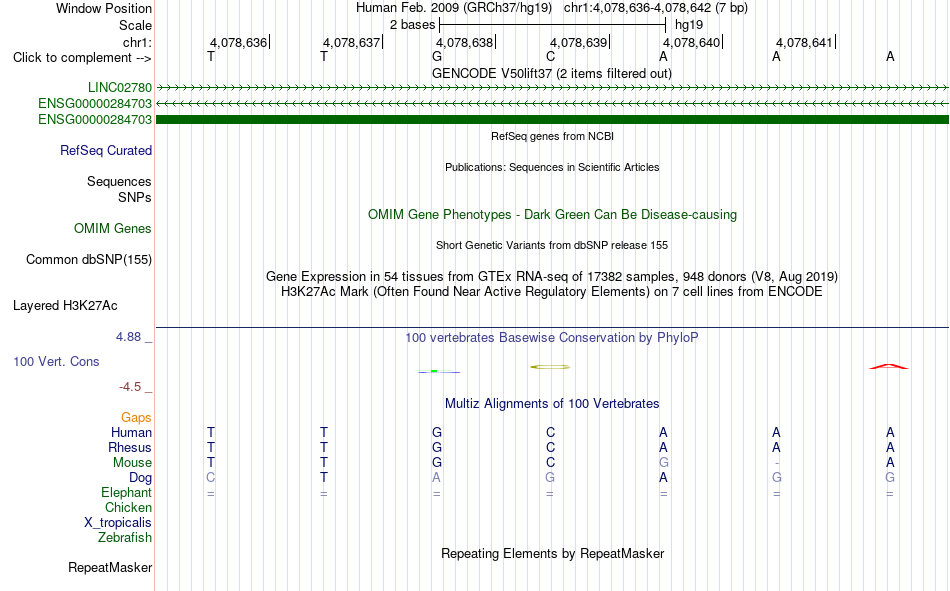This screenshot has width=950, height=591.
Task: Click the 'Click to complement -->' label
Action: click(x=82, y=58)
